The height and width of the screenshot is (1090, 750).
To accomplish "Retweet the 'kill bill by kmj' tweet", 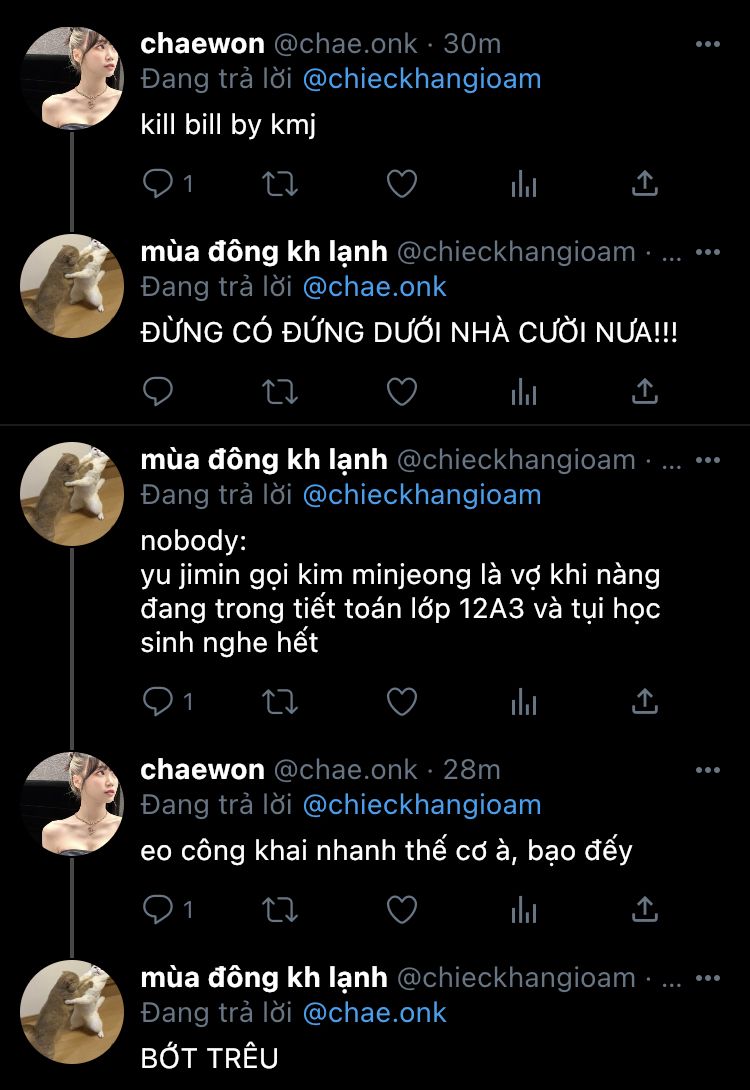I will tap(279, 184).
